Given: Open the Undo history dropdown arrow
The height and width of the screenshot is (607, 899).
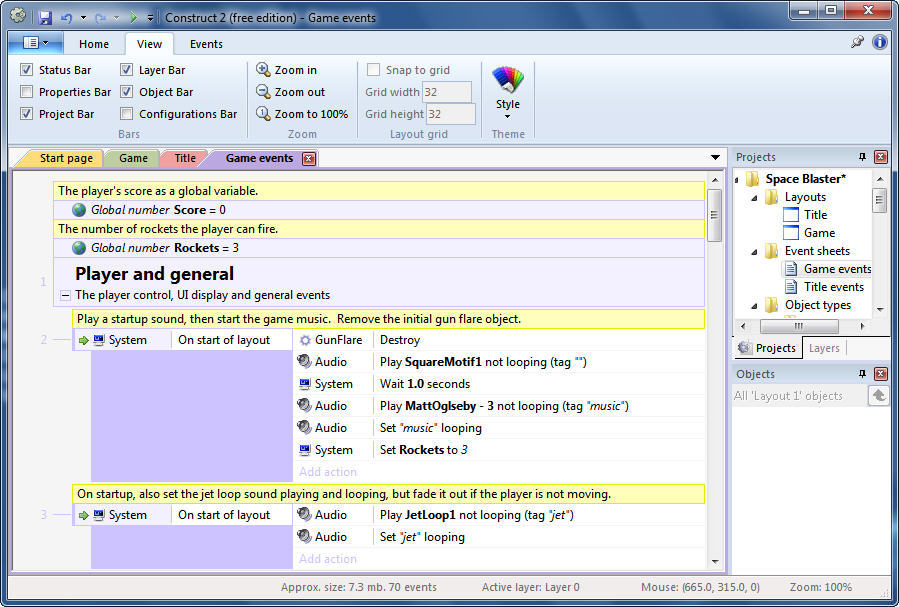Looking at the screenshot, I should (x=83, y=18).
